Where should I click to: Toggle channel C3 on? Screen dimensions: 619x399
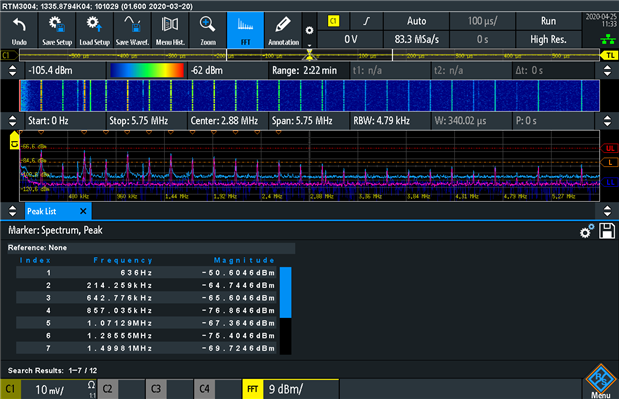pos(169,389)
